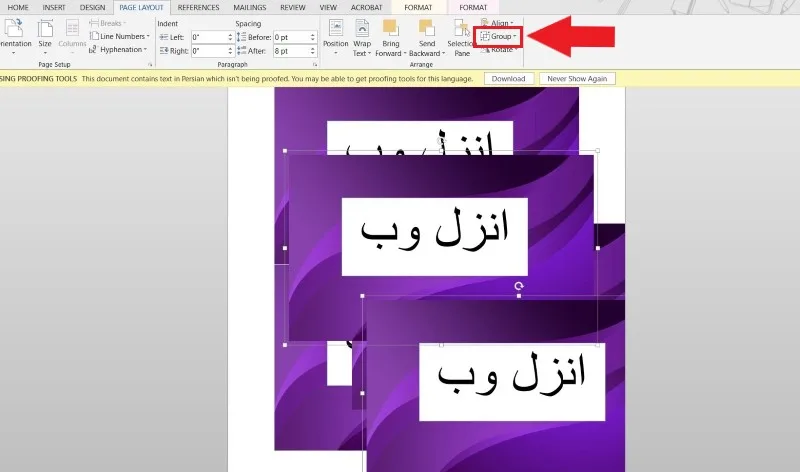
Task: Adjust the Indent Right spinner arrows
Action: tap(230, 51)
